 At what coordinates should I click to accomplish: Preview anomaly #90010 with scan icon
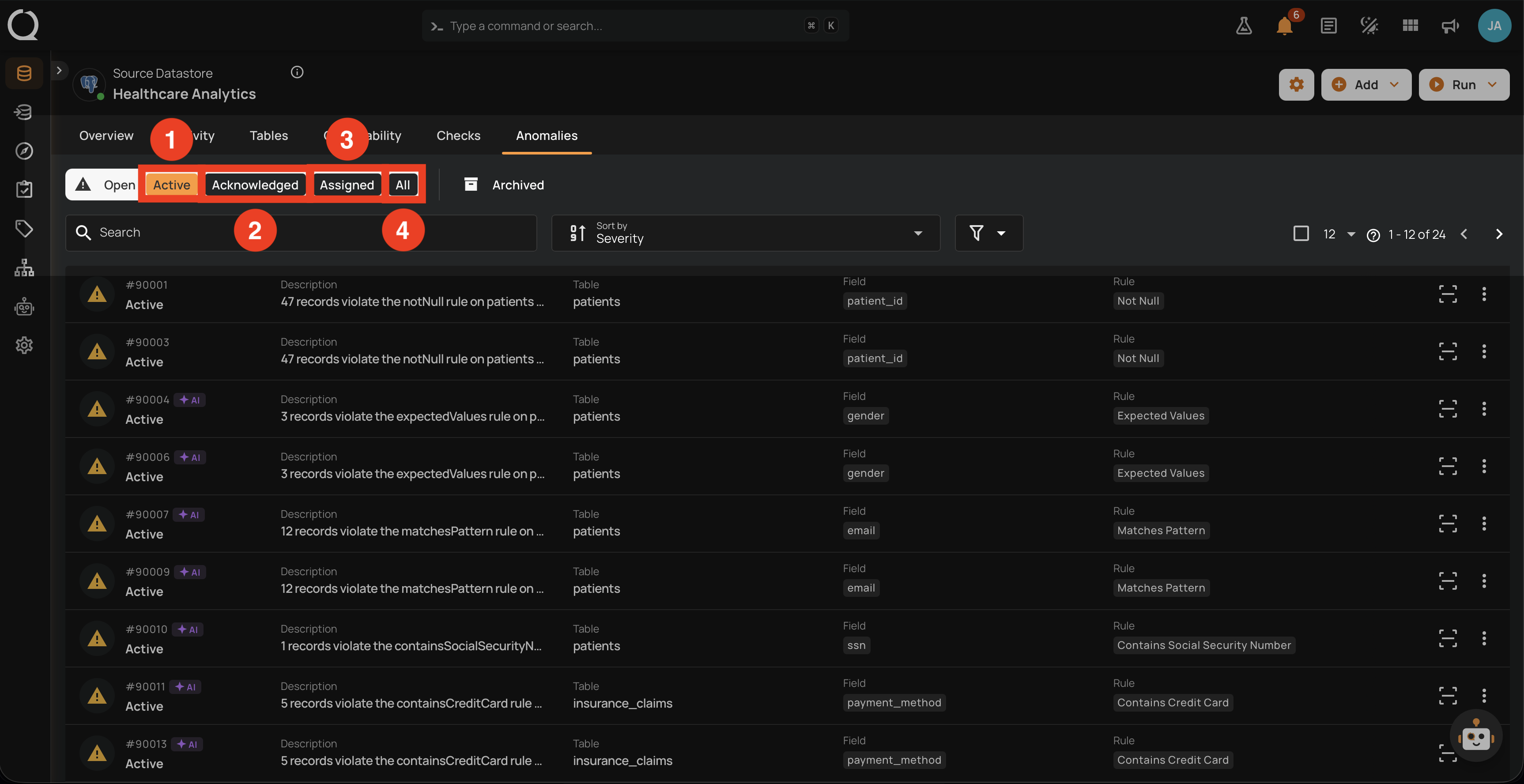(1448, 638)
